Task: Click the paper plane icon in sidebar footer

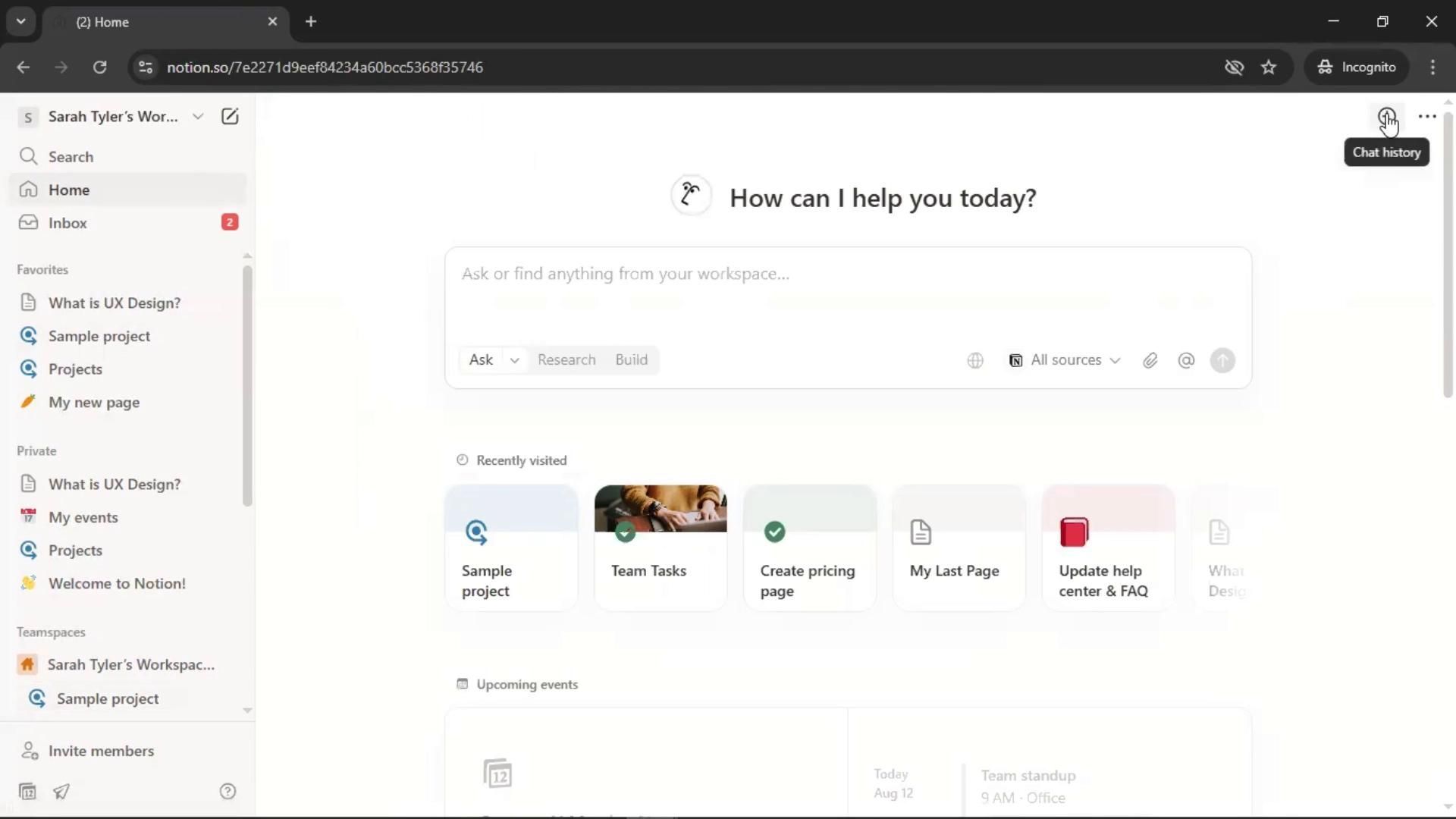Action: (61, 792)
